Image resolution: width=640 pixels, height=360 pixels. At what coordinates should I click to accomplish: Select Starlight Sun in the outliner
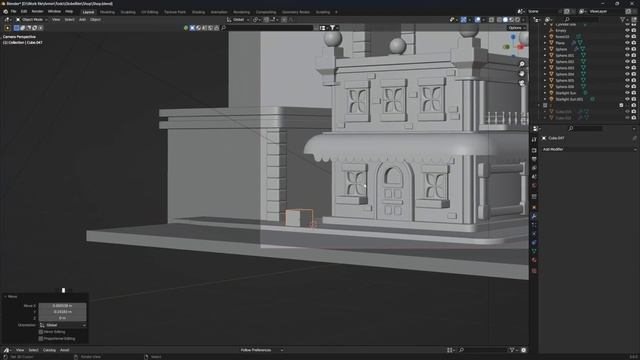(566, 93)
